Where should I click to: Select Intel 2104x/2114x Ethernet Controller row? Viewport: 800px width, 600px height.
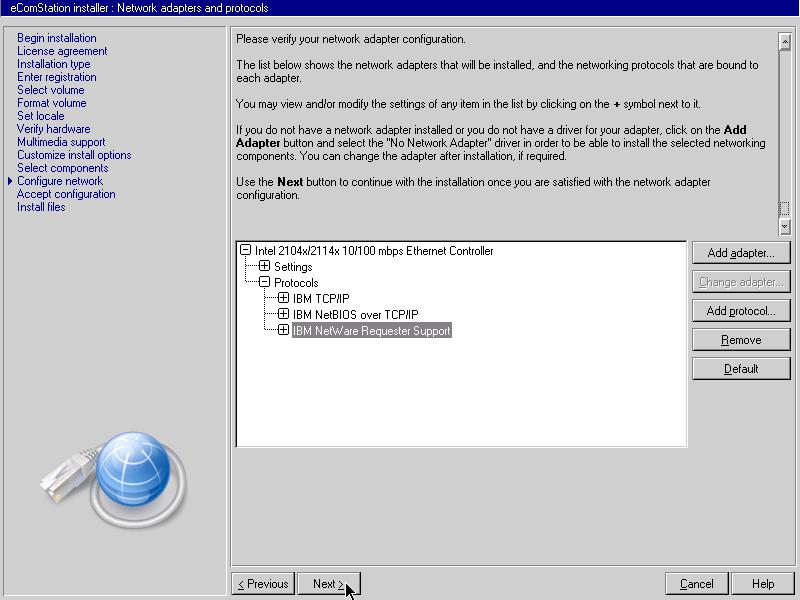(x=374, y=251)
